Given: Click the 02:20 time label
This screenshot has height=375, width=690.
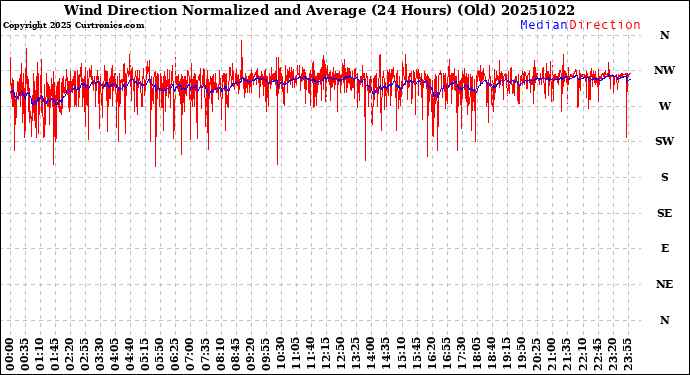Looking at the screenshot, I should pyautogui.click(x=70, y=354).
